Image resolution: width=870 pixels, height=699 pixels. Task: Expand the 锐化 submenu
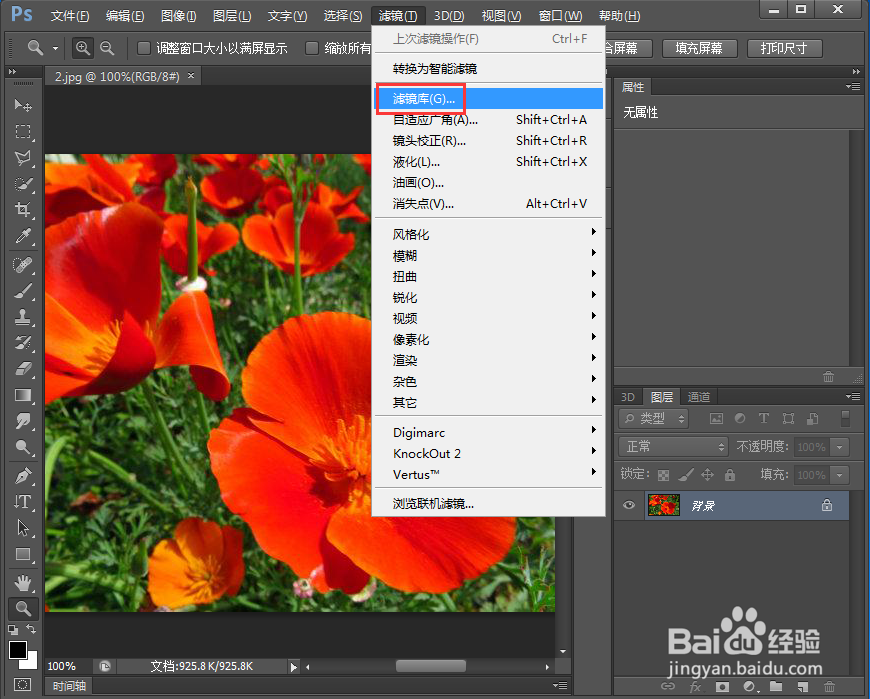point(488,297)
